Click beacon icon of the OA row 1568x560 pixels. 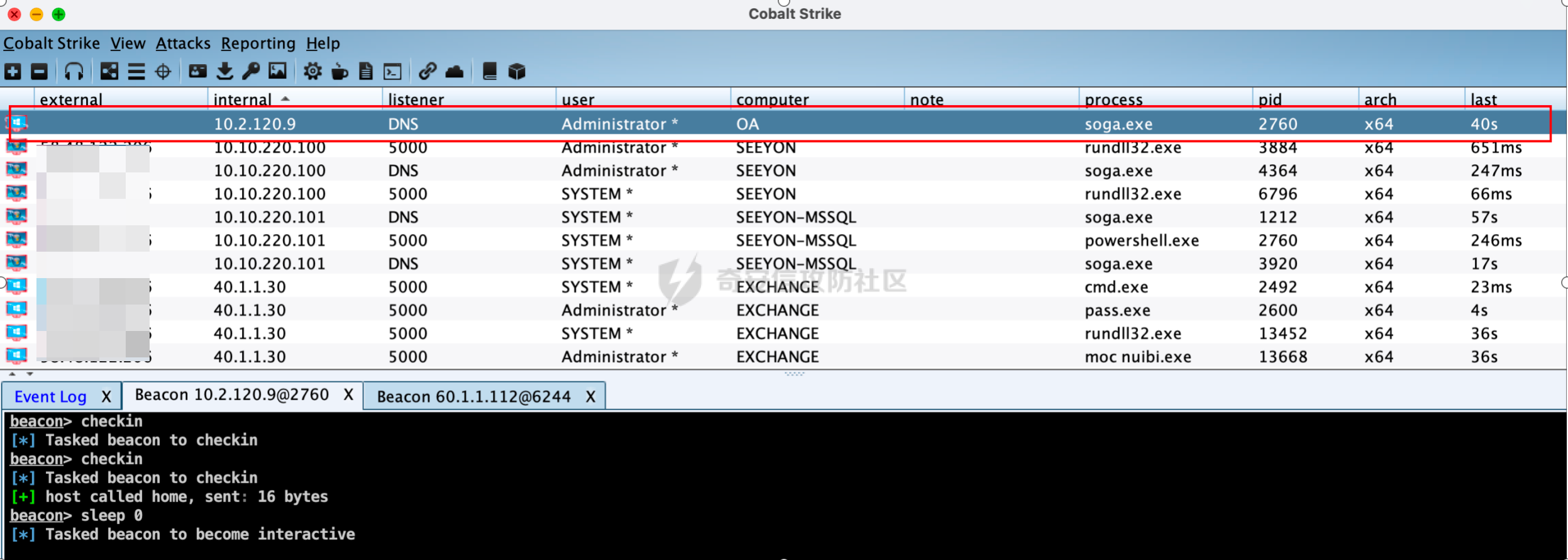pos(17,123)
